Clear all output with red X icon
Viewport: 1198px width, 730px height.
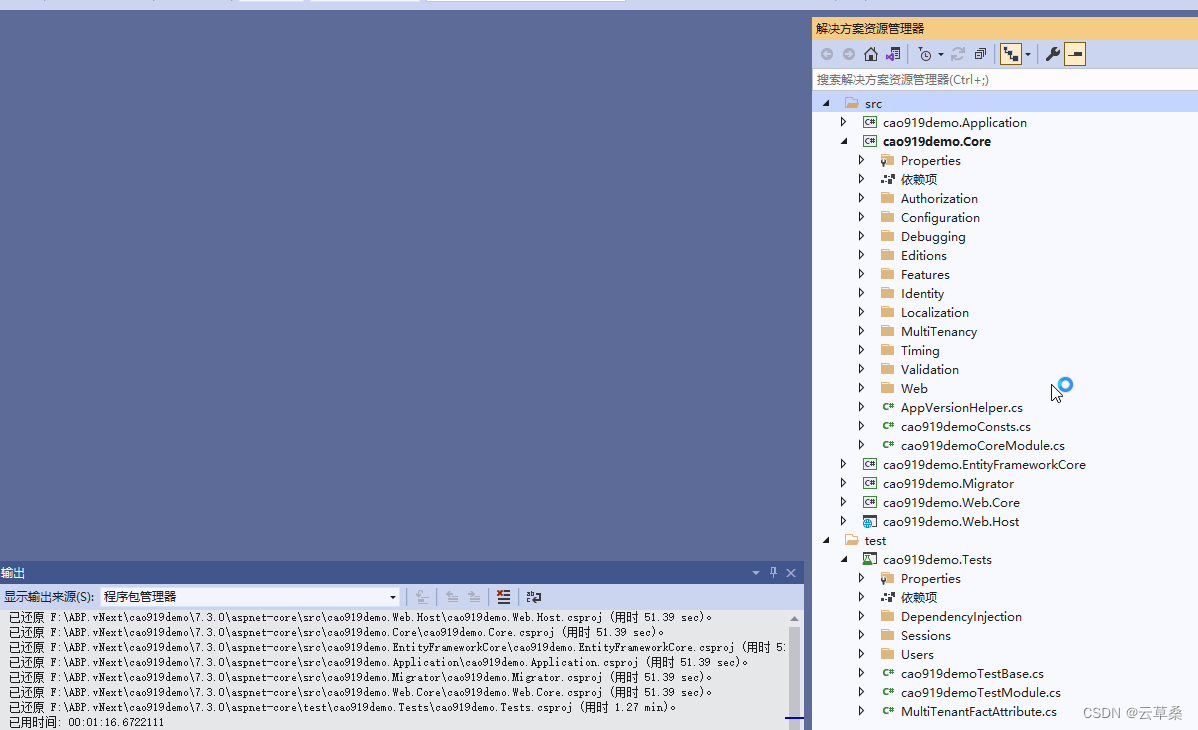click(503, 596)
